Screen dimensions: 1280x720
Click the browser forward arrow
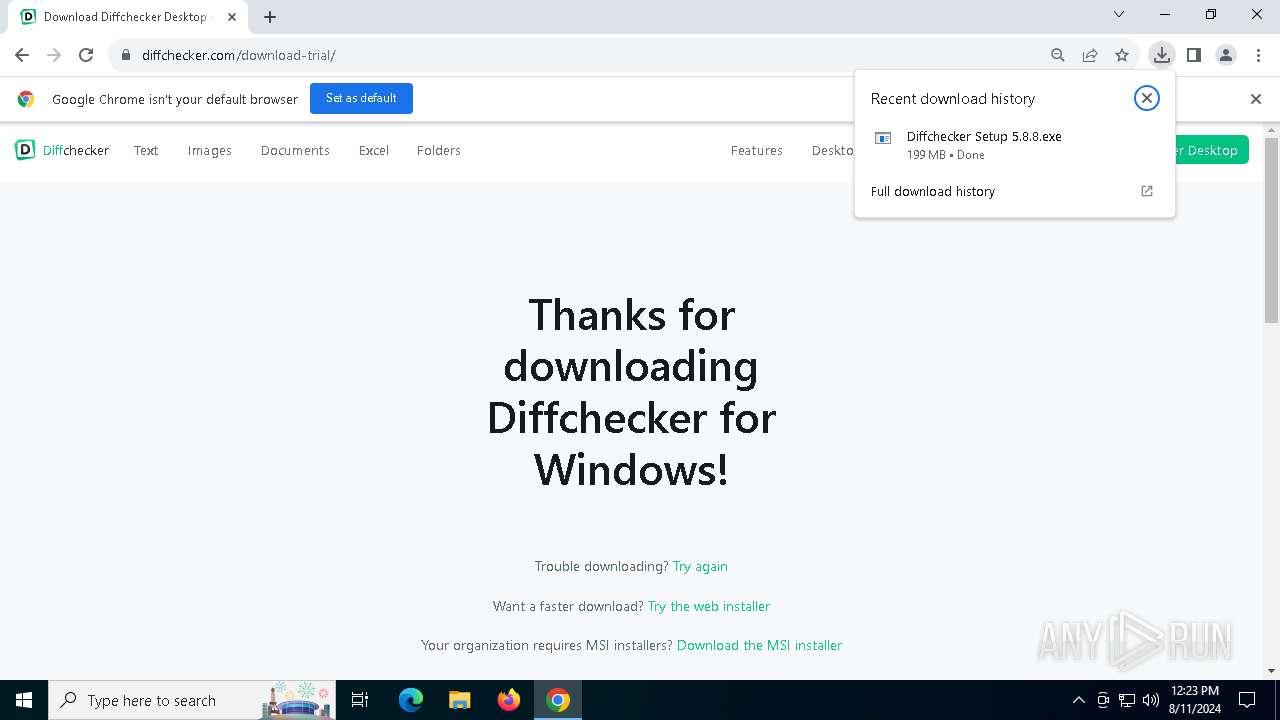pos(54,55)
